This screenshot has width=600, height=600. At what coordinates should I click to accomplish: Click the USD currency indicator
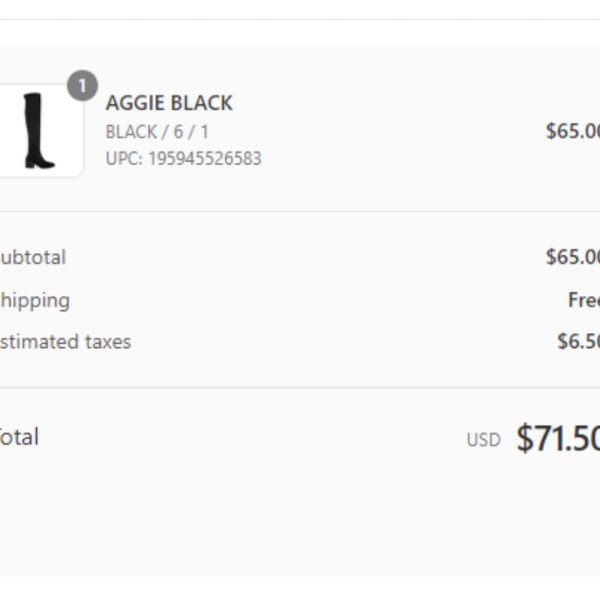point(484,440)
